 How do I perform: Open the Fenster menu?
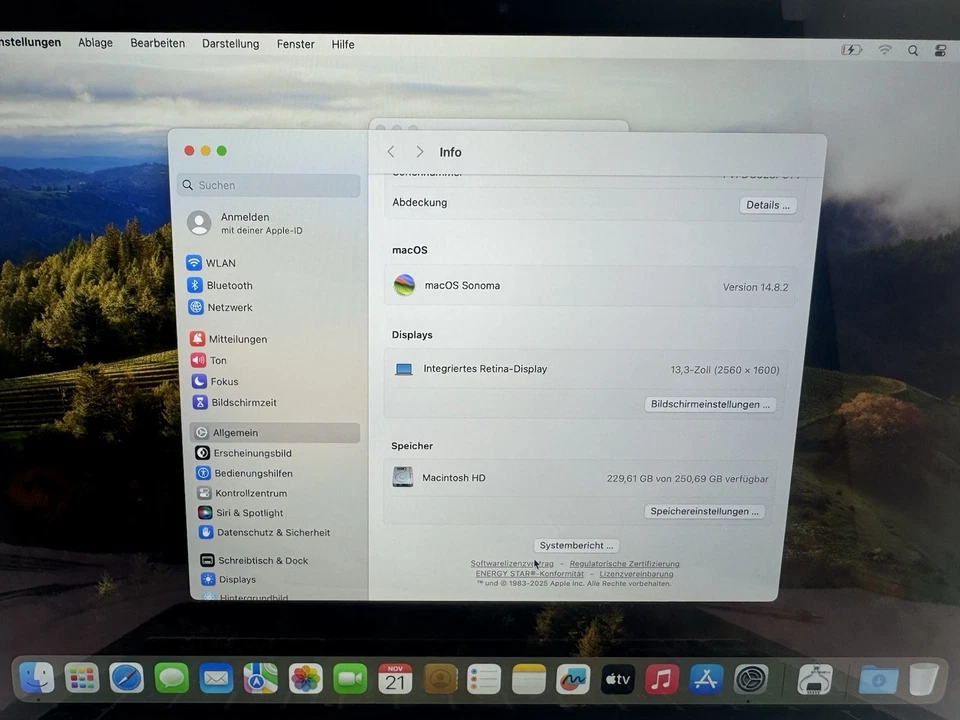[296, 45]
